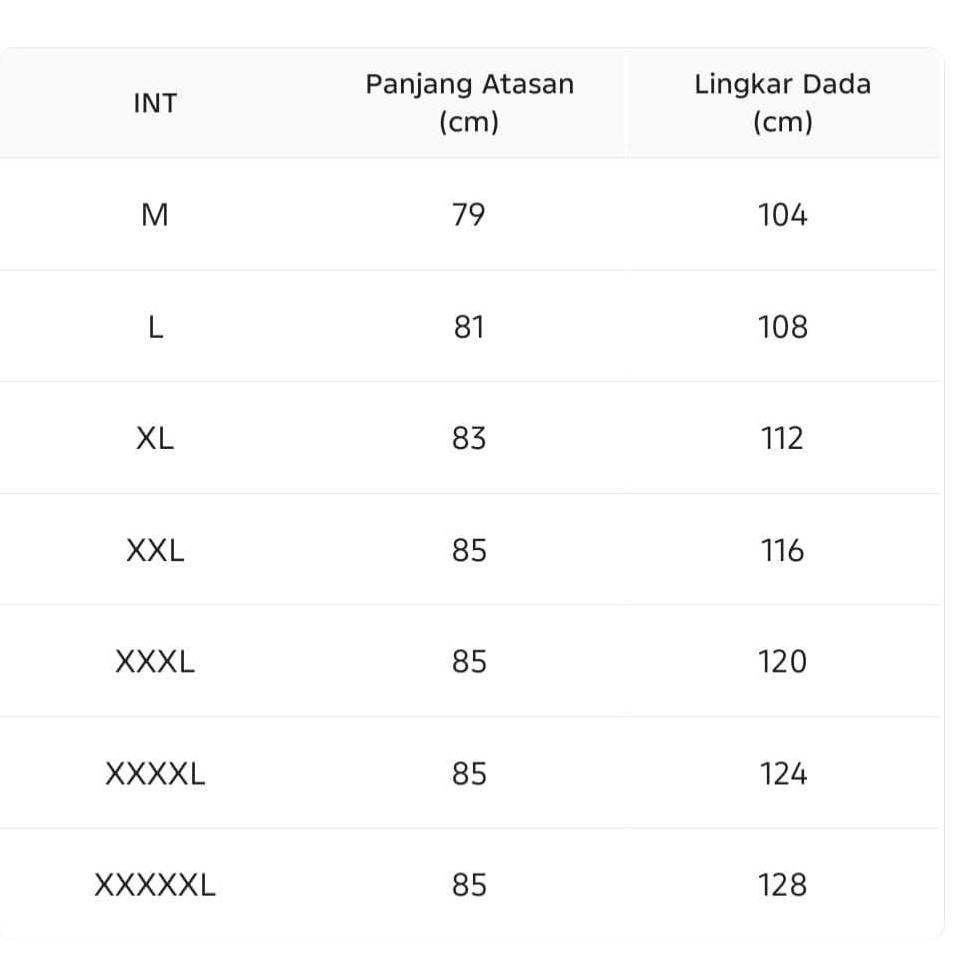Choose the XL size cell
The width and height of the screenshot is (970, 970).
click(155, 438)
